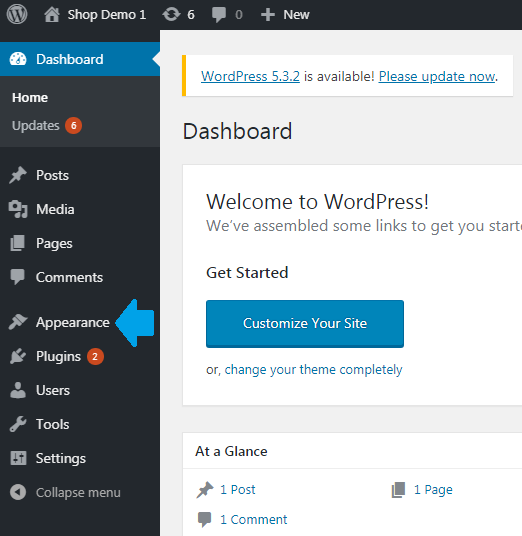Click the Updates count badge showing 6
This screenshot has height=536, width=522.
[x=73, y=125]
